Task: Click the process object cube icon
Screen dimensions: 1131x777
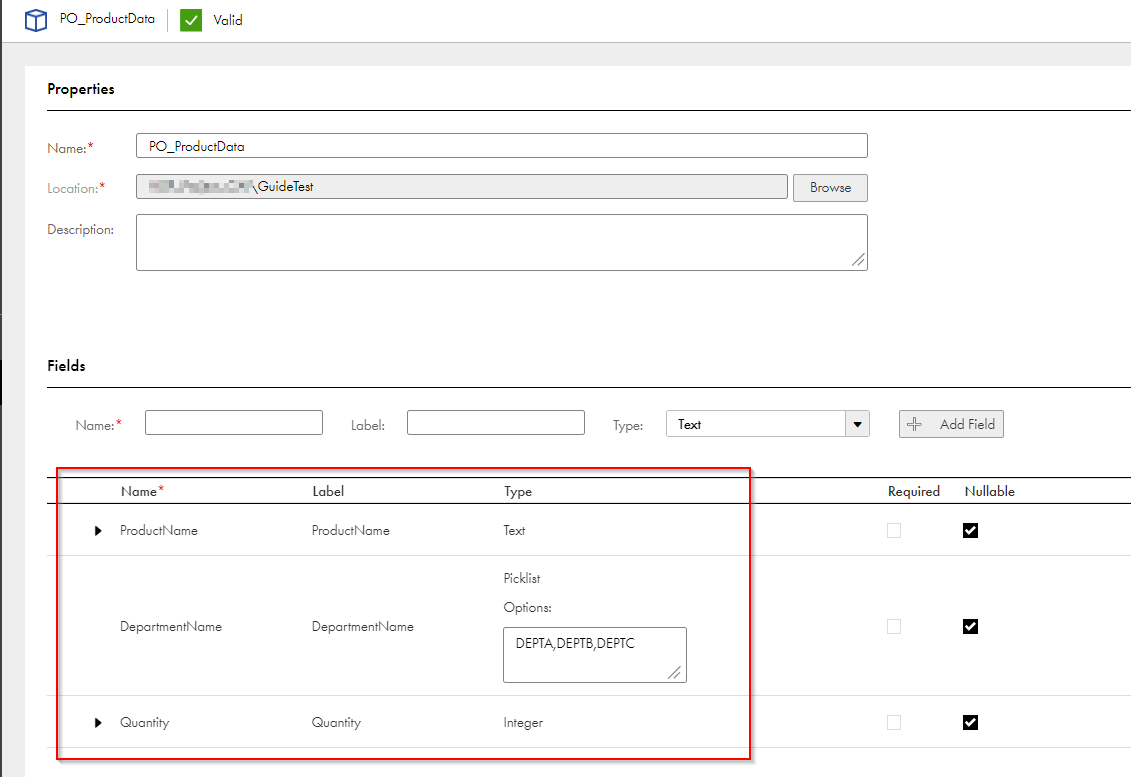Action: pos(36,20)
